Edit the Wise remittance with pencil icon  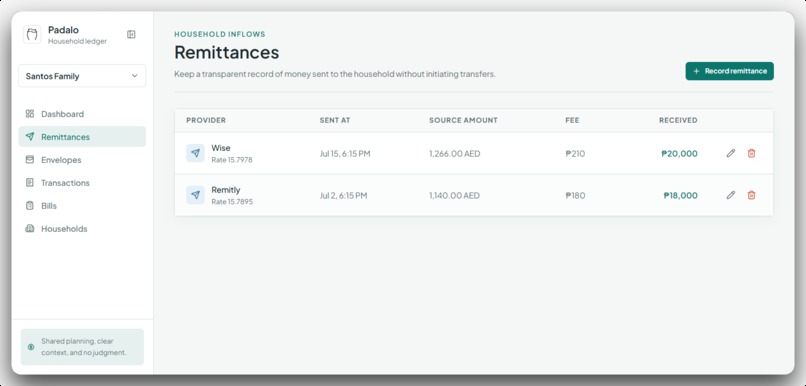[730, 153]
